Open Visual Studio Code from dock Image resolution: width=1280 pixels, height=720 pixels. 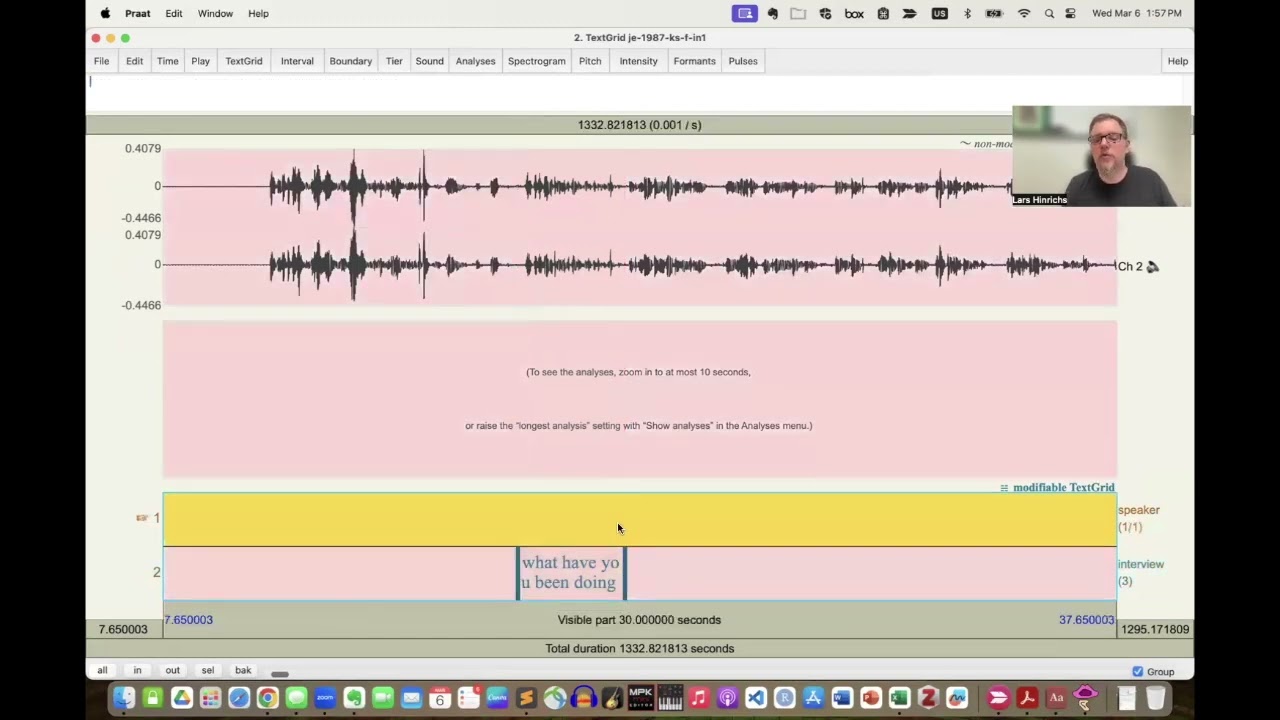tap(756, 697)
